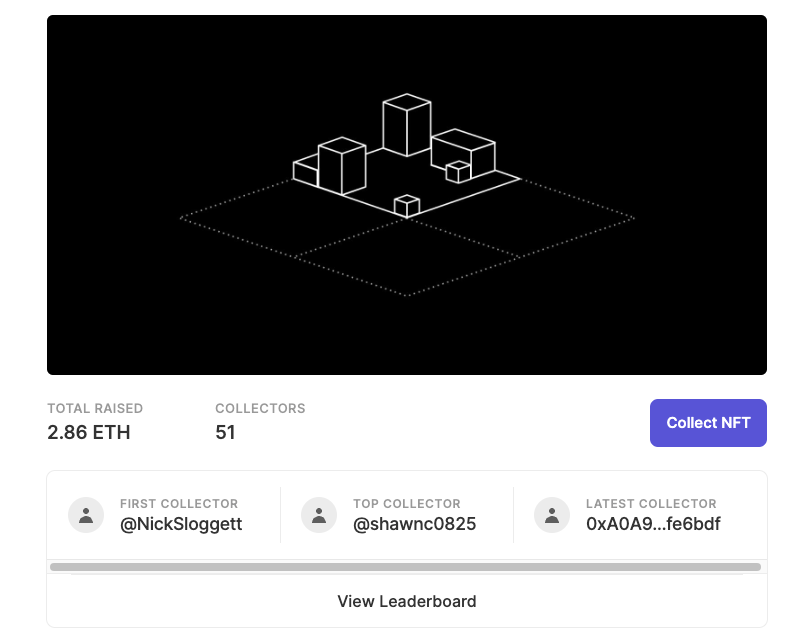Click the small front cube on the grid
This screenshot has height=642, width=786.
point(406,206)
